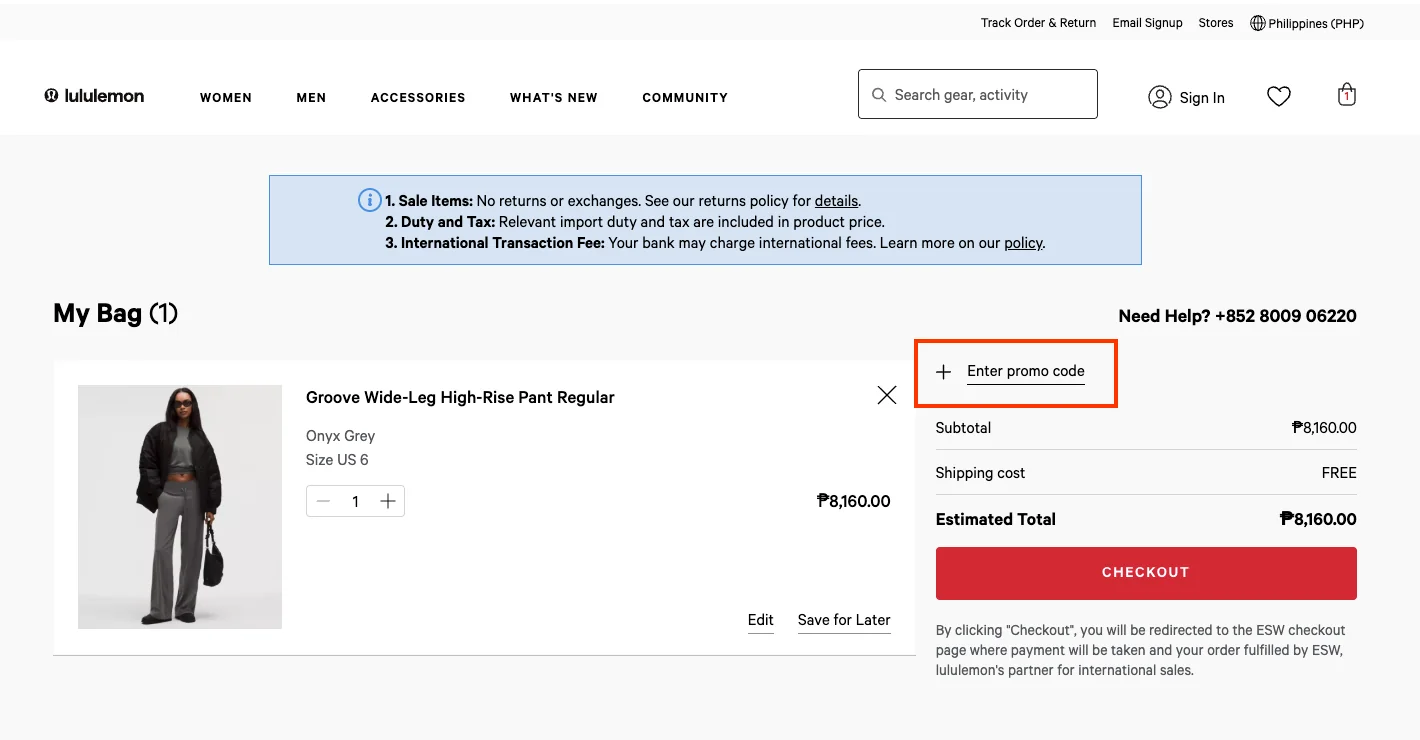
Task: Open the Groove pant product thumbnail
Action: click(x=180, y=507)
